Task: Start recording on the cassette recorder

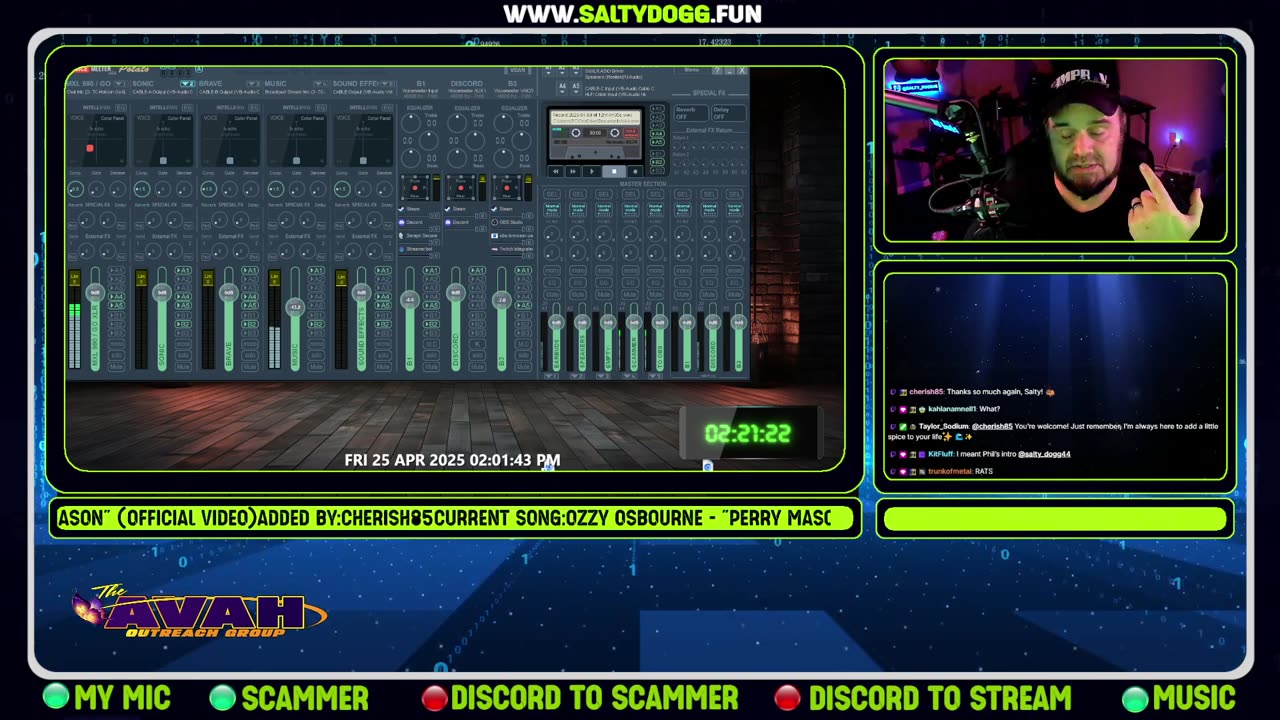Action: click(x=635, y=171)
